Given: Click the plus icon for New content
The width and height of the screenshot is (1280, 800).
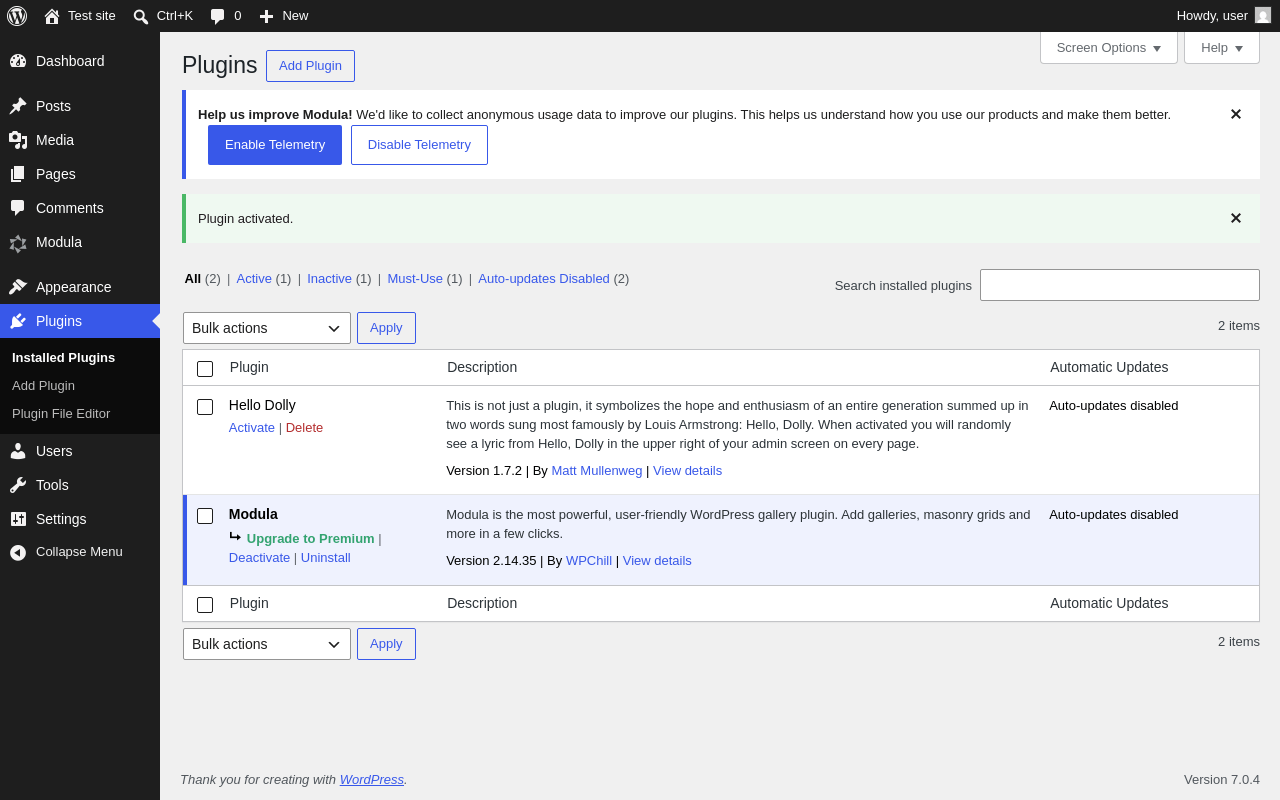Looking at the screenshot, I should [266, 16].
